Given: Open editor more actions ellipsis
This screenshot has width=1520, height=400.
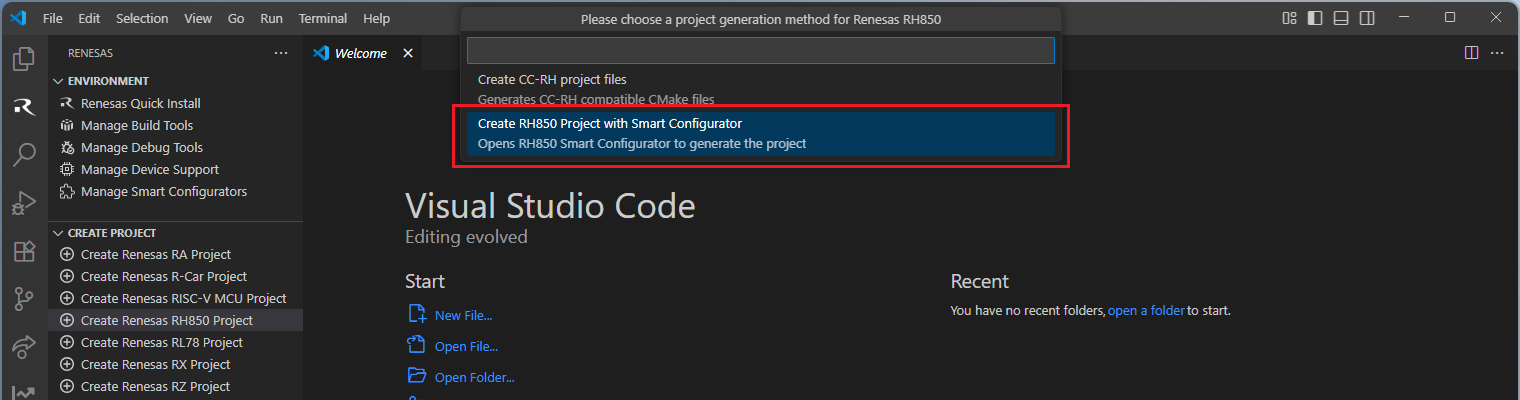Looking at the screenshot, I should 1497,53.
